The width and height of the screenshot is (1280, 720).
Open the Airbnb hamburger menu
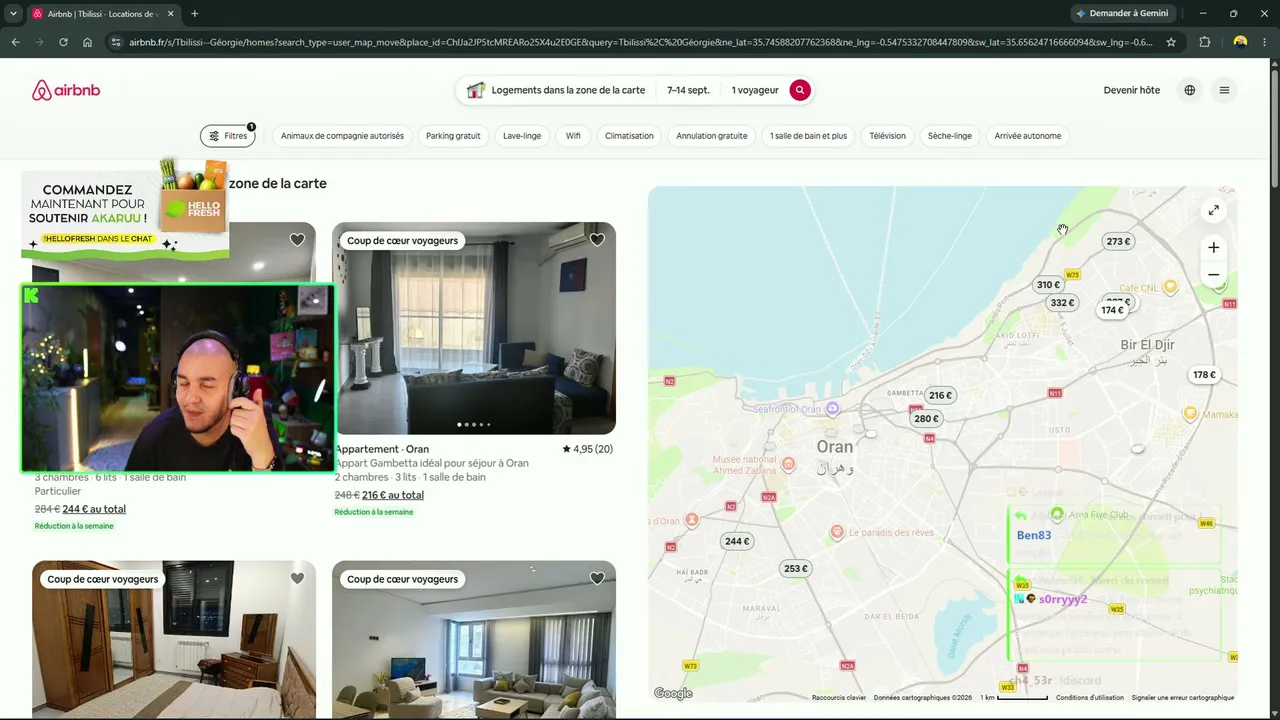(1224, 90)
